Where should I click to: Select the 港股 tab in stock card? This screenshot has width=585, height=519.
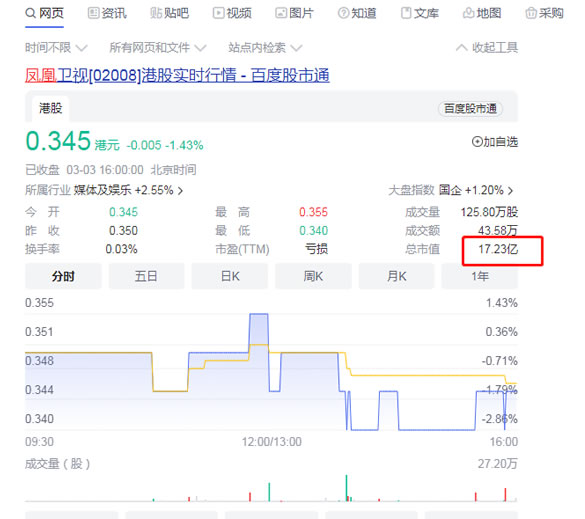(50, 109)
